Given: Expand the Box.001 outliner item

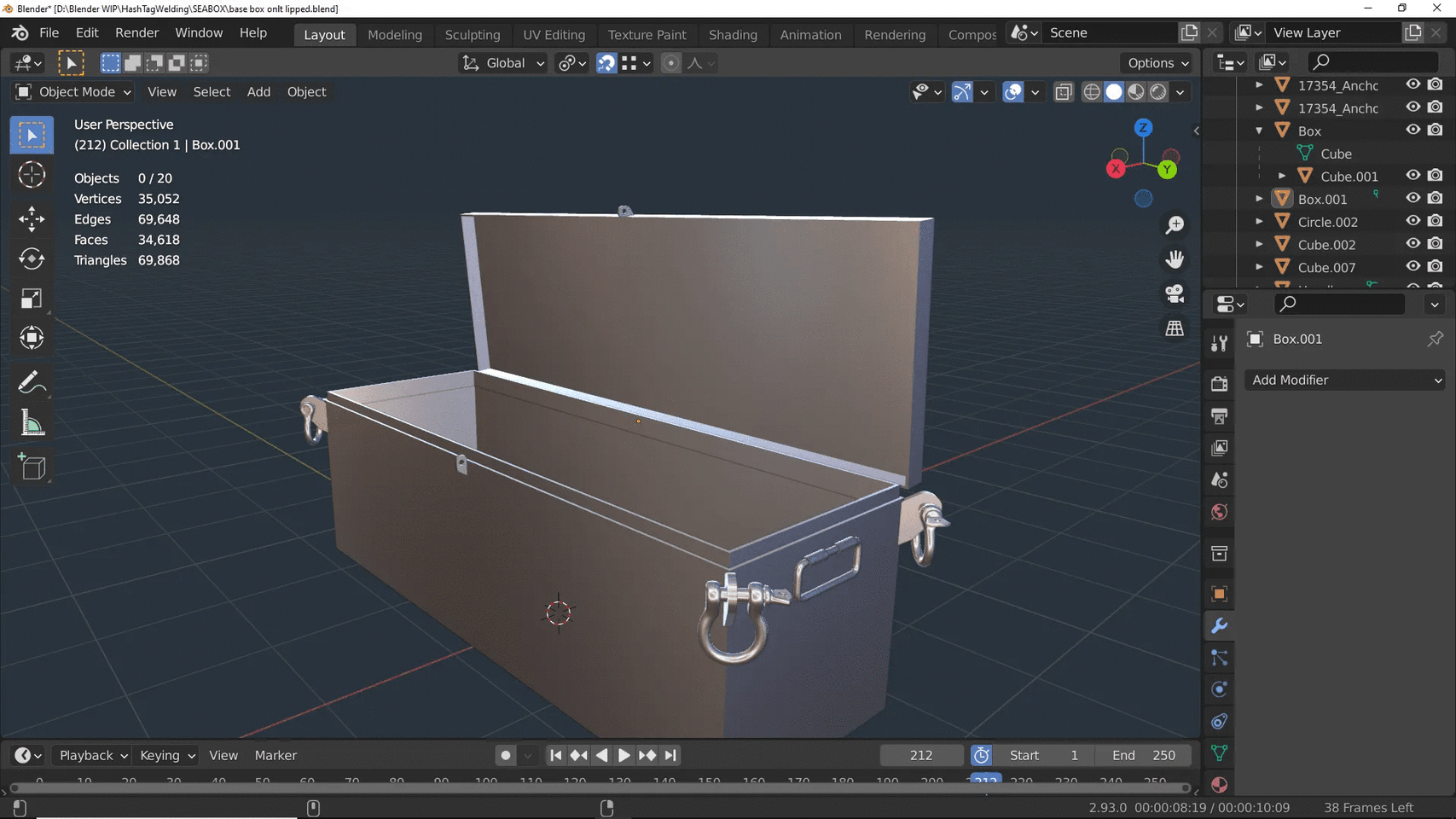Looking at the screenshot, I should tap(1259, 199).
